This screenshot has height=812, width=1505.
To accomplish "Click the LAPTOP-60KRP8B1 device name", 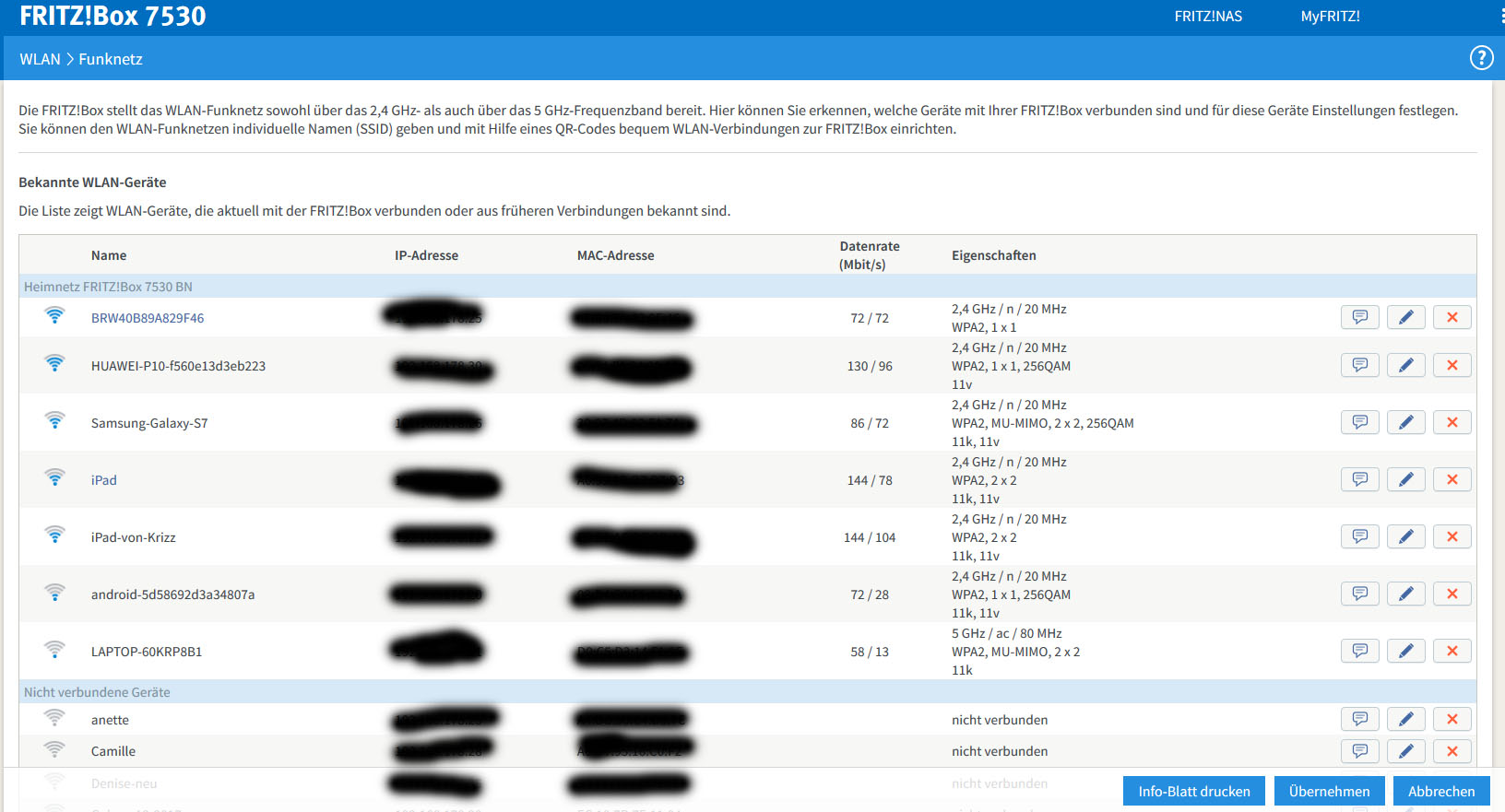I will coord(147,652).
